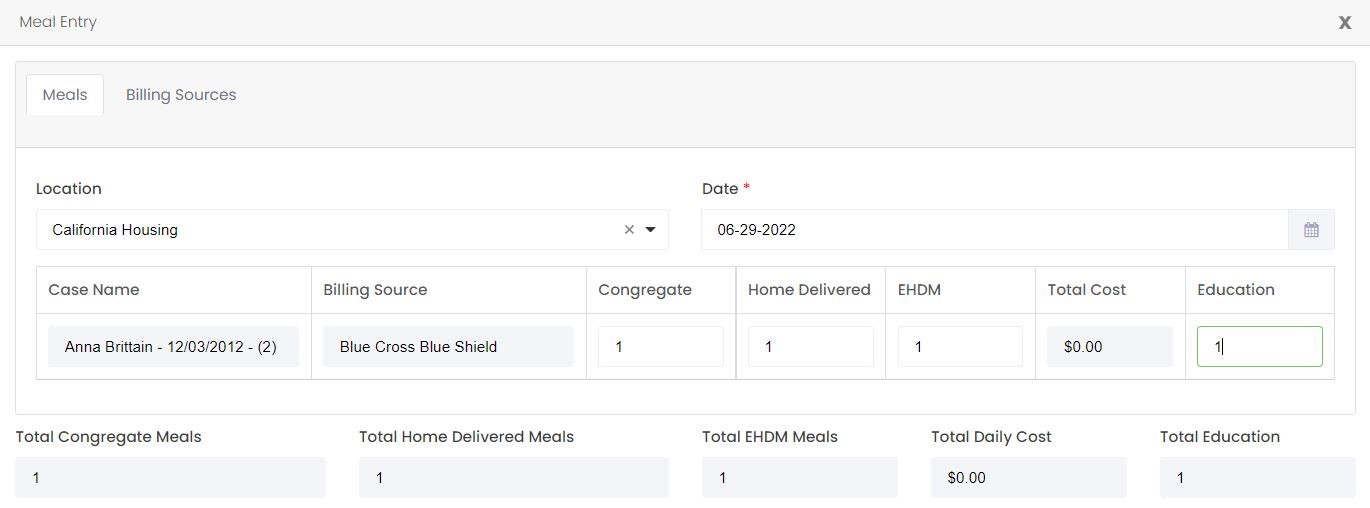Click the California Housing location combo box

(x=330, y=230)
